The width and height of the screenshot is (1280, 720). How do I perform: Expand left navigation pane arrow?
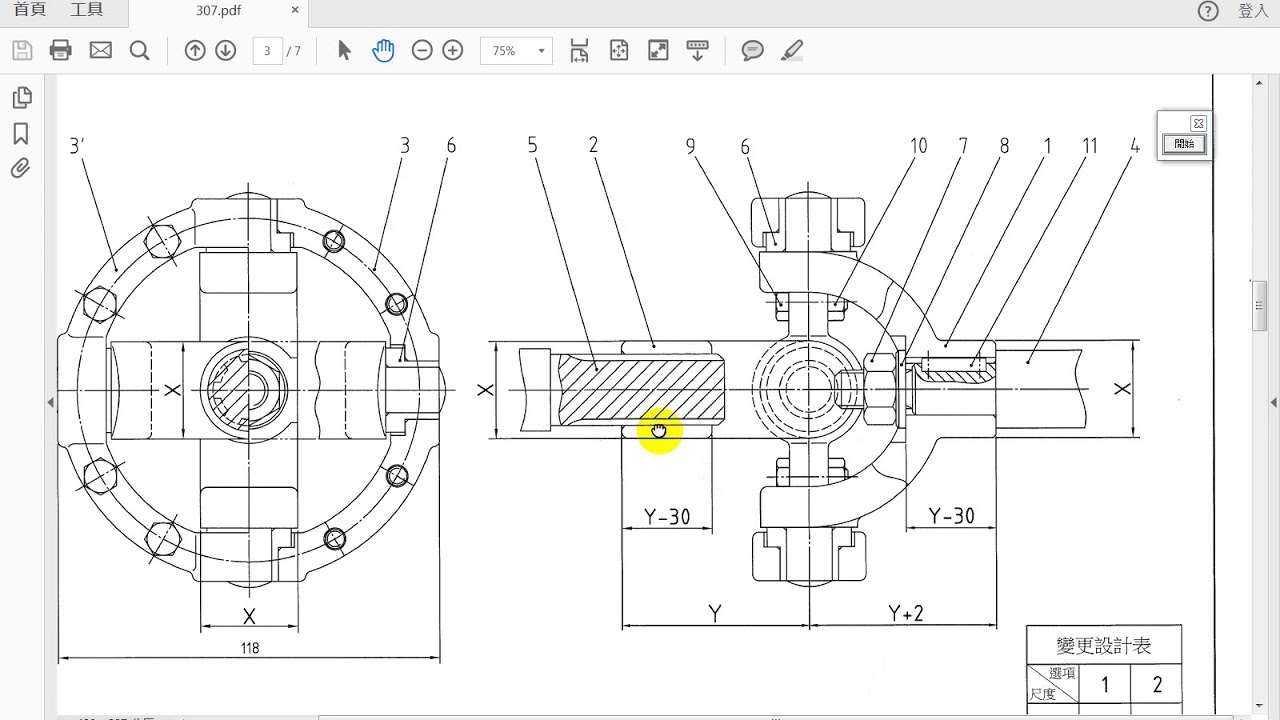[50, 403]
